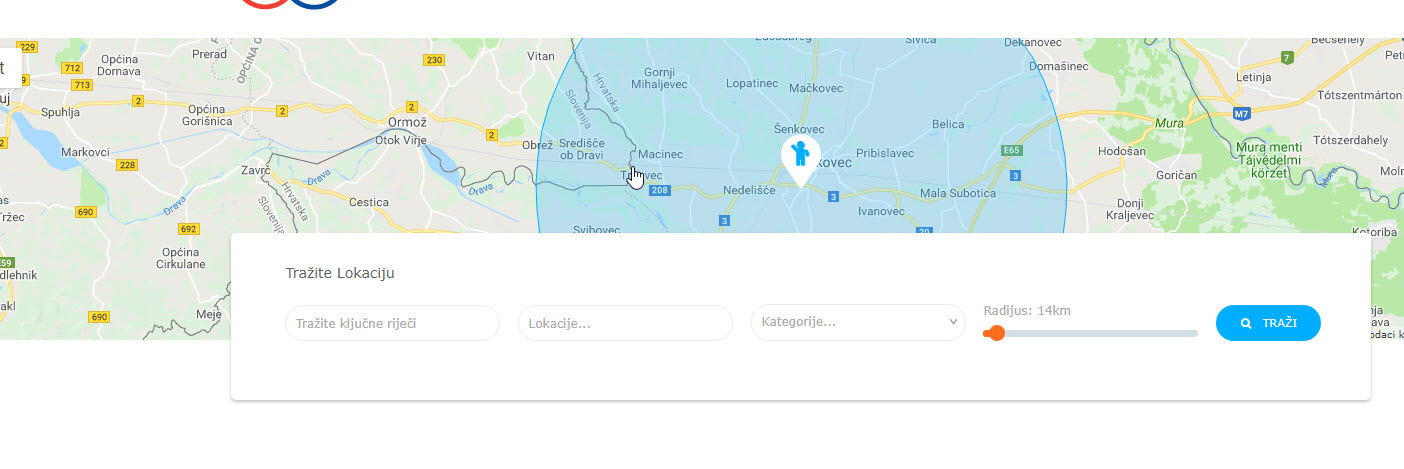Click the Mura menti Tájvédelmi körzet park label
The width and height of the screenshot is (1404, 469).
point(1268,160)
